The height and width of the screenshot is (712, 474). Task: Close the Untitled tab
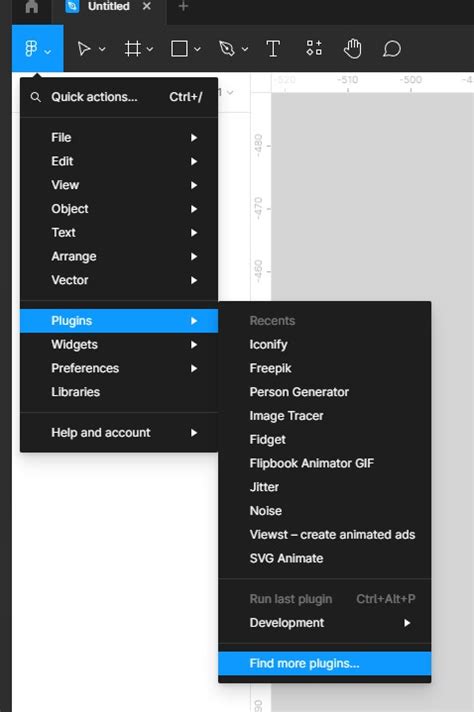click(x=147, y=6)
